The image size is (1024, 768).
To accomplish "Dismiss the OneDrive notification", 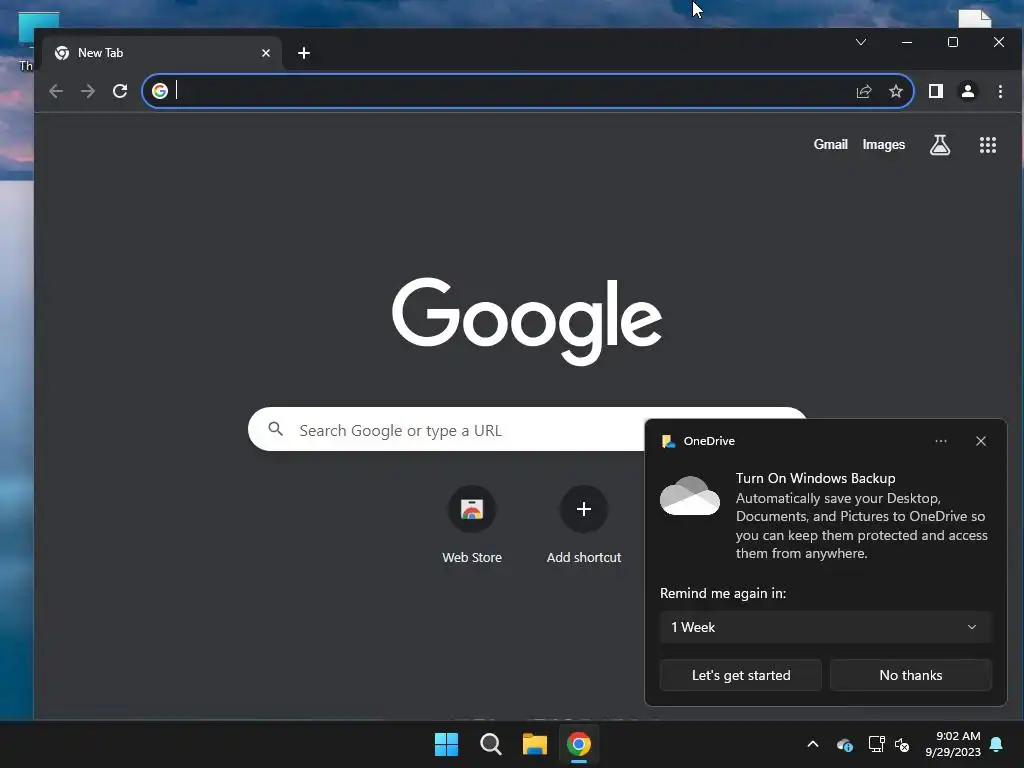I will click(x=980, y=441).
